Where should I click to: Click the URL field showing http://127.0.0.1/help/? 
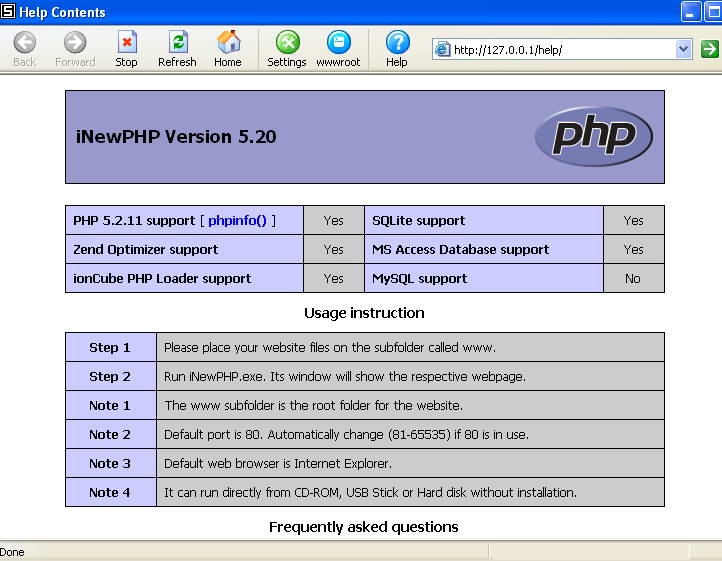point(563,49)
